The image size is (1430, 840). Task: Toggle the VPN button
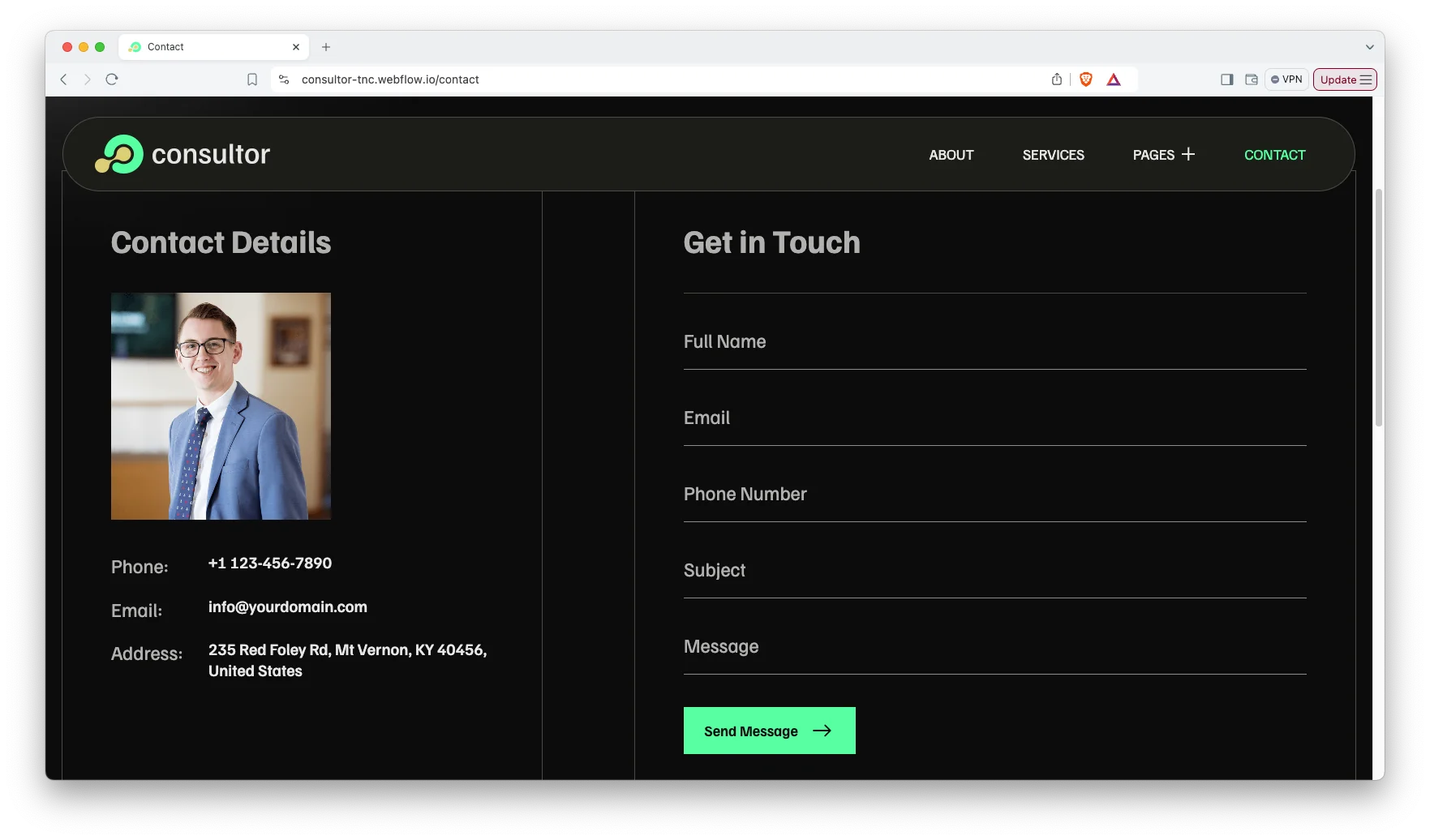1286,79
